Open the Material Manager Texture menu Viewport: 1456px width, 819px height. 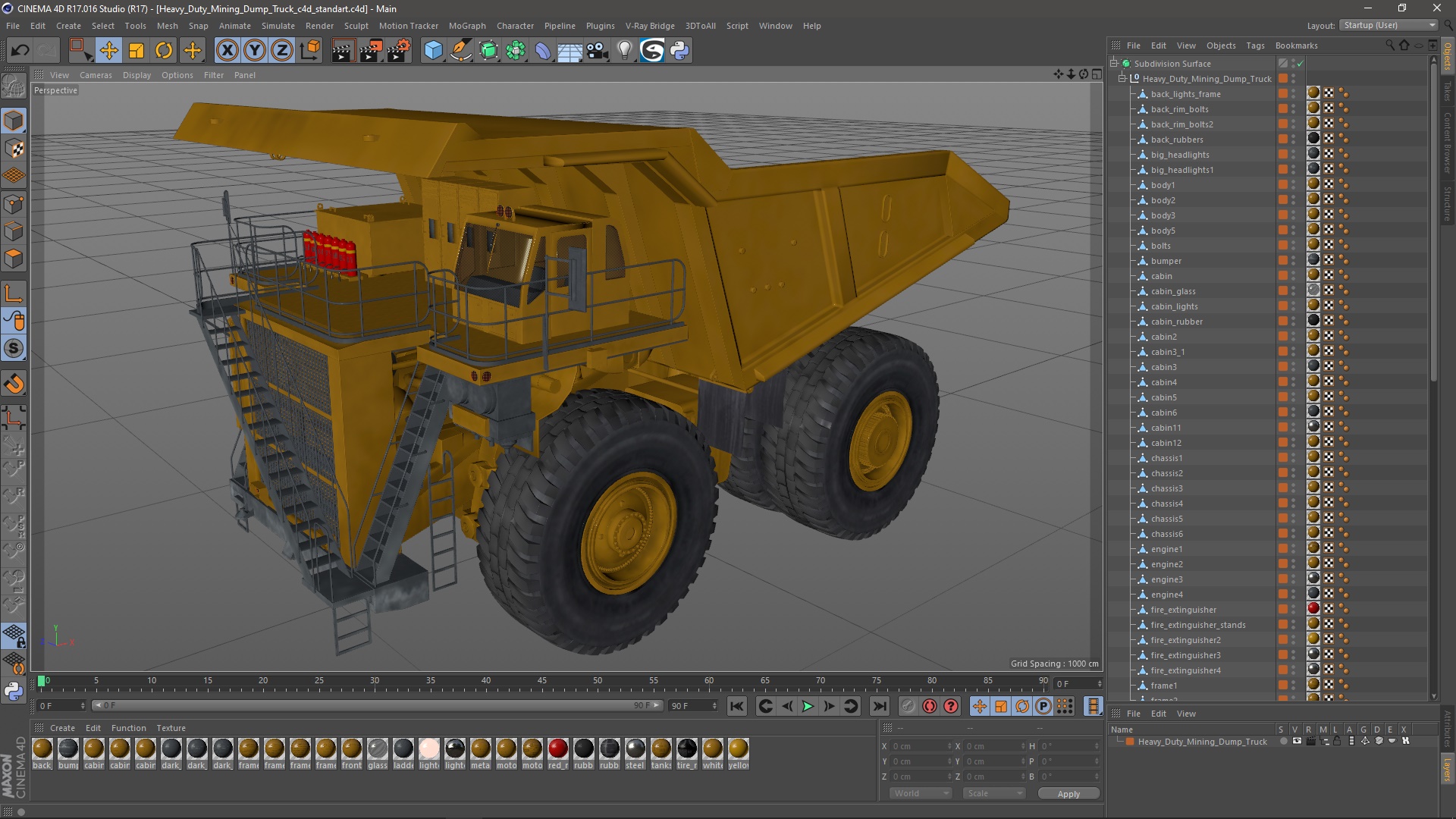coord(171,728)
